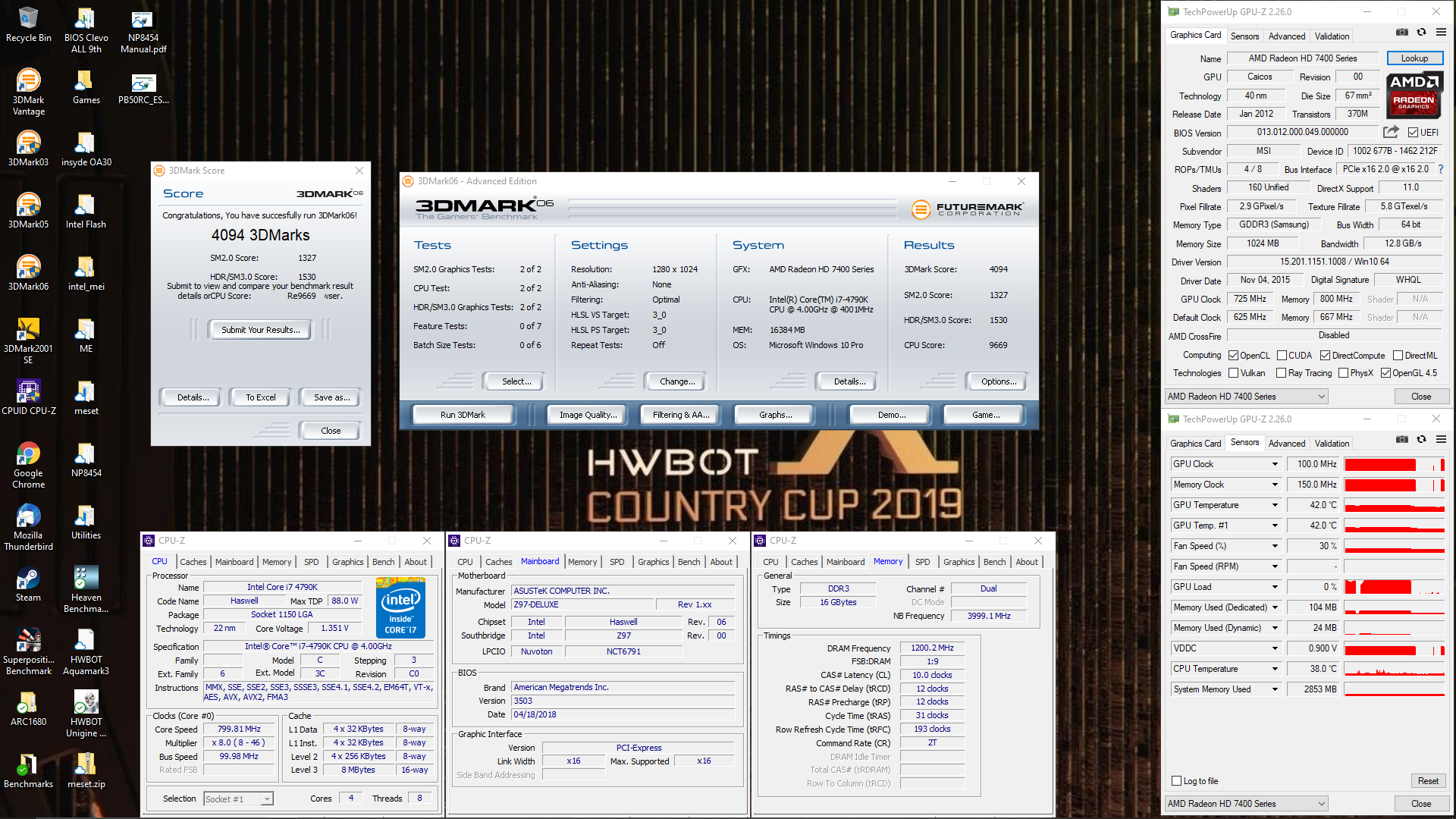Expand the GPU Temperature sensor dropdown
Viewport: 1456px width, 819px height.
coord(1275,505)
